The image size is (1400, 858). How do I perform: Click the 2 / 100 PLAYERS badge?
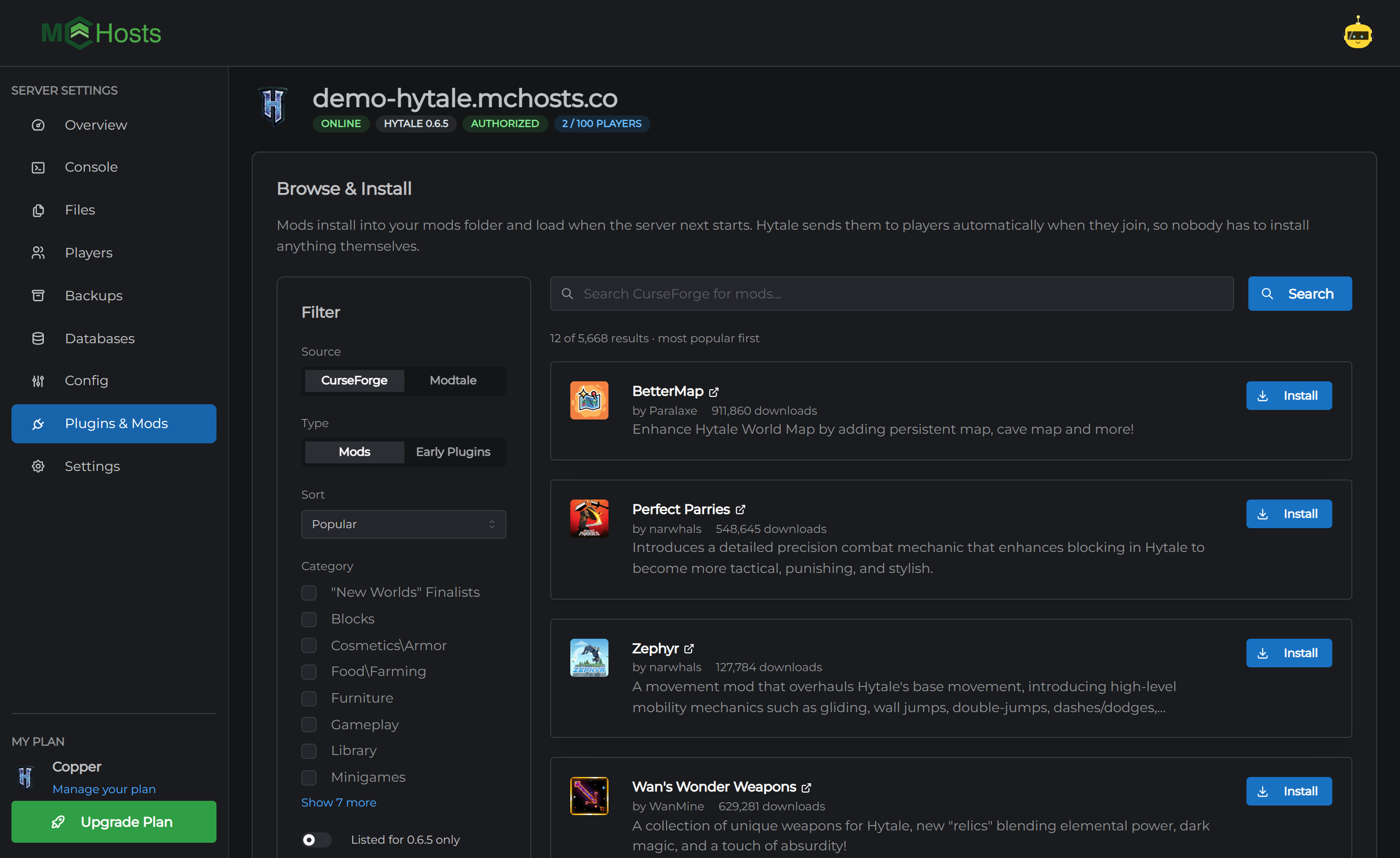pyautogui.click(x=602, y=124)
